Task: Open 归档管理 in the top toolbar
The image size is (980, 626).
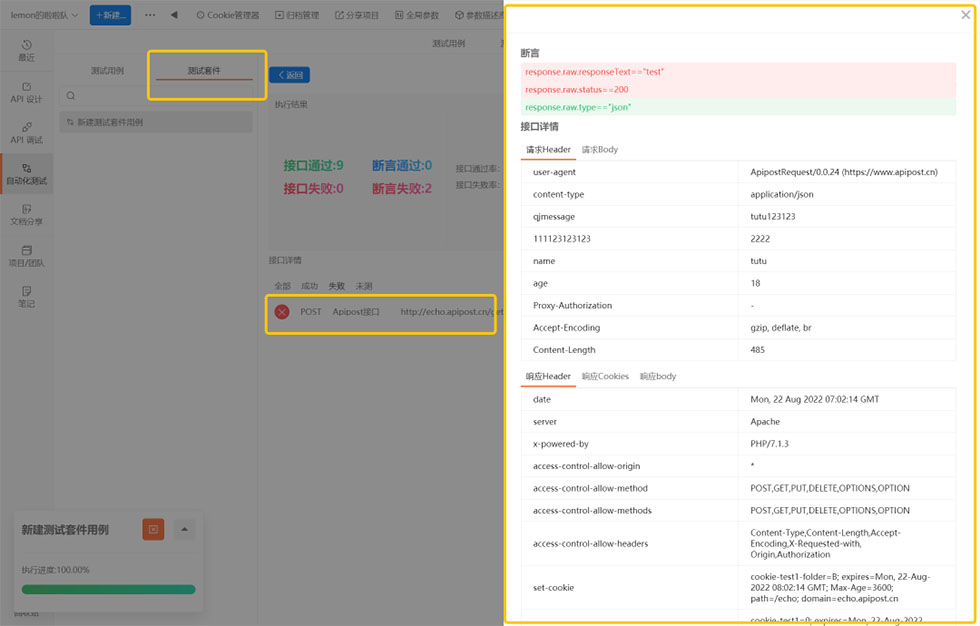Action: (297, 15)
